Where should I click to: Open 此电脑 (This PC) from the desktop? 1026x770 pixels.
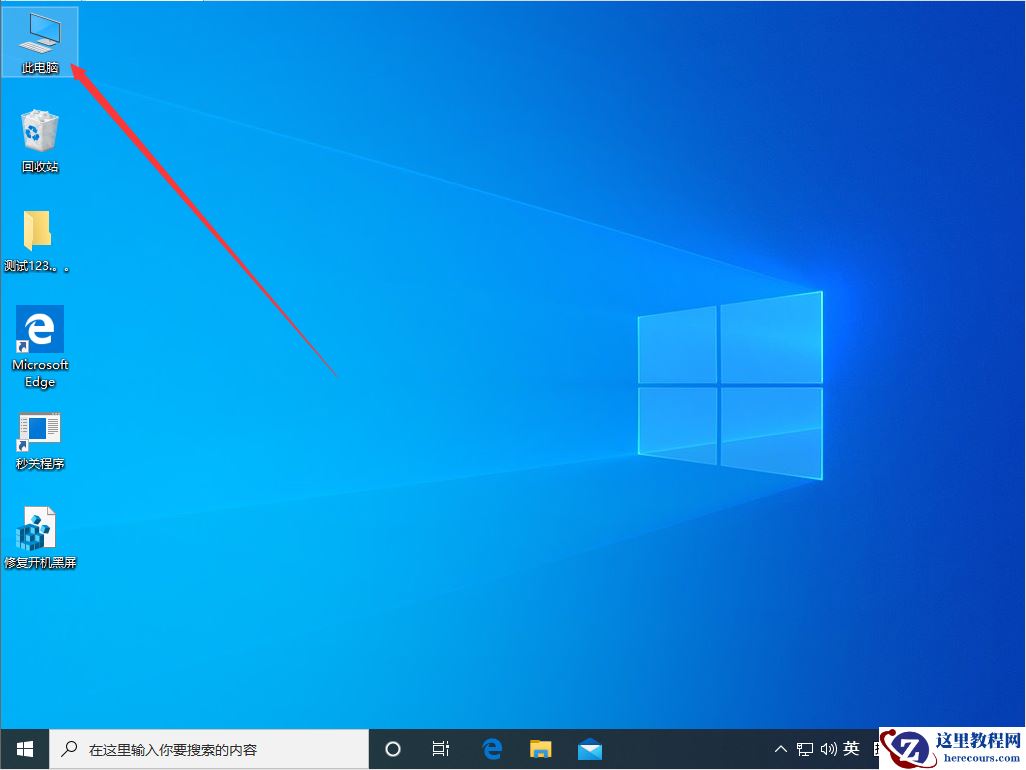click(x=39, y=40)
